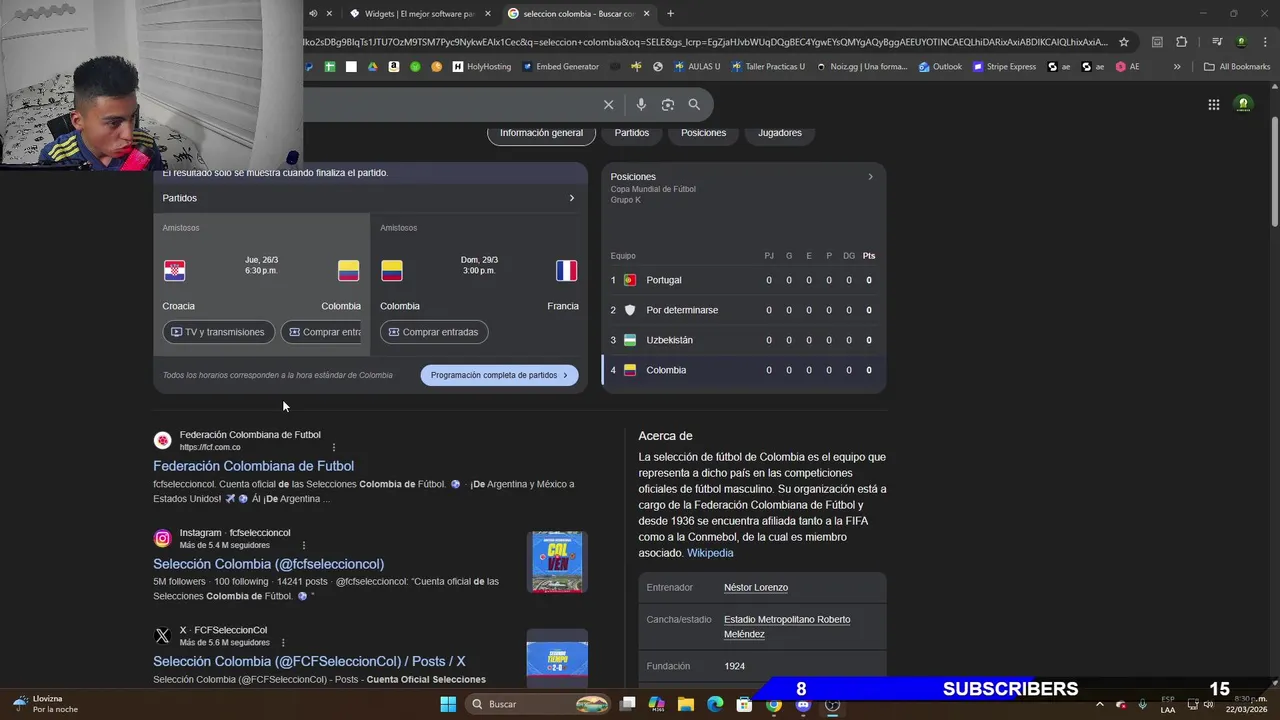
Task: Switch to the Partidos chip
Action: 632,132
